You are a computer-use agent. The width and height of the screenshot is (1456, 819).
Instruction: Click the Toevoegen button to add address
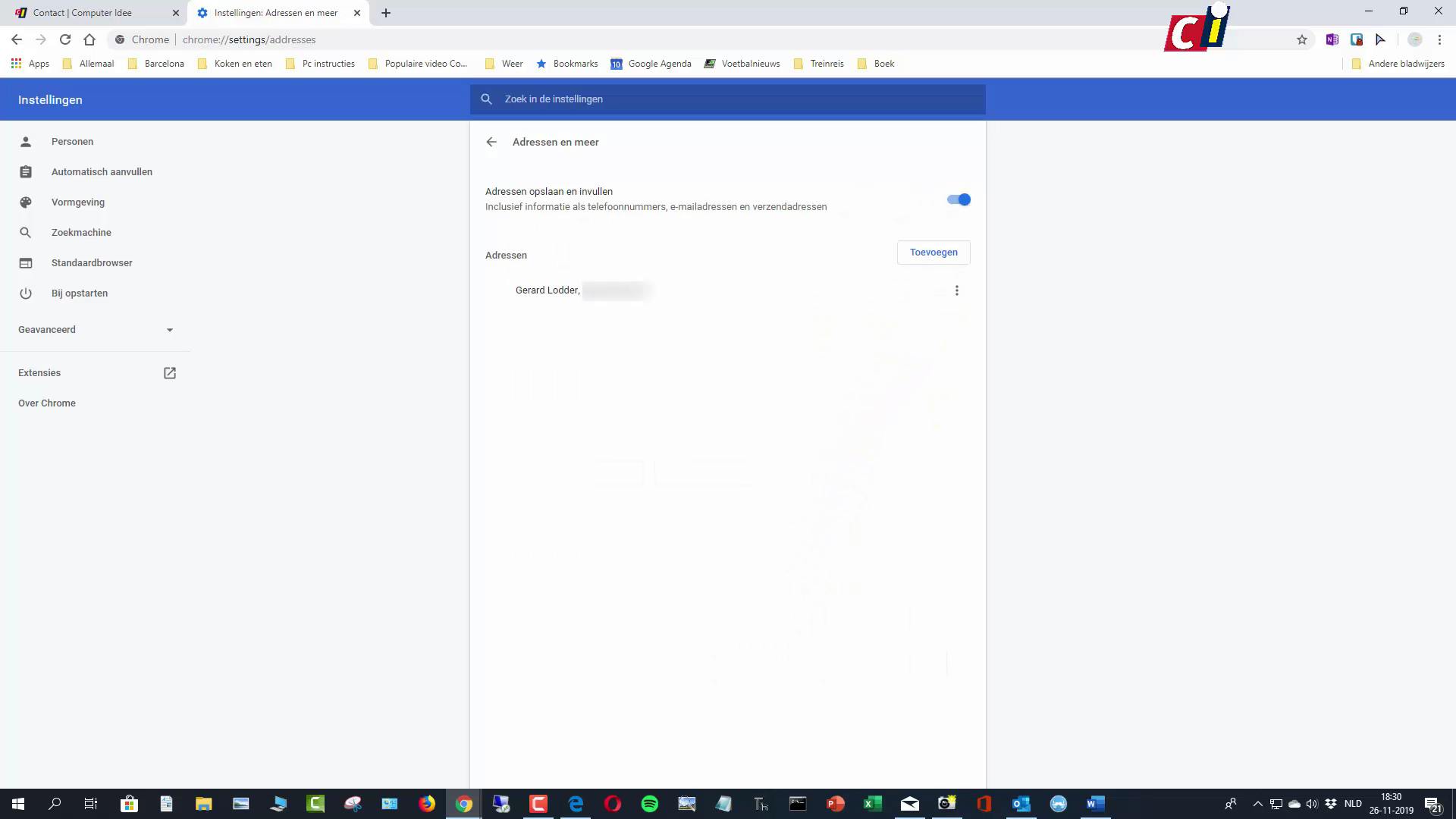click(933, 252)
